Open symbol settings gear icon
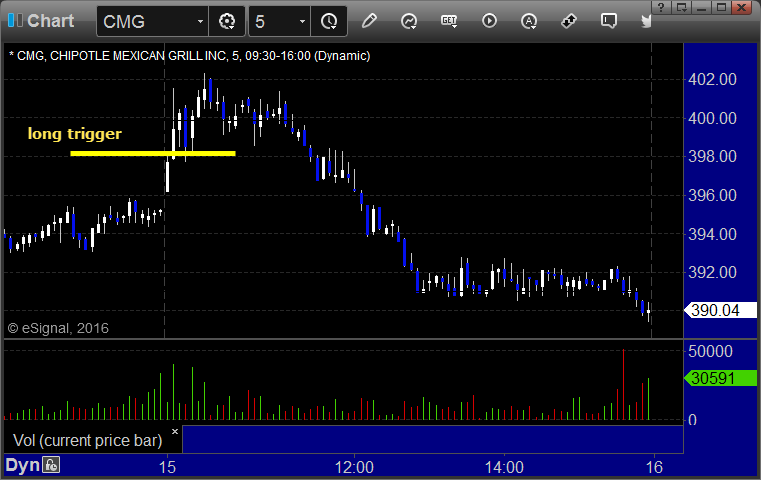Viewport: 761px width, 480px height. point(227,21)
